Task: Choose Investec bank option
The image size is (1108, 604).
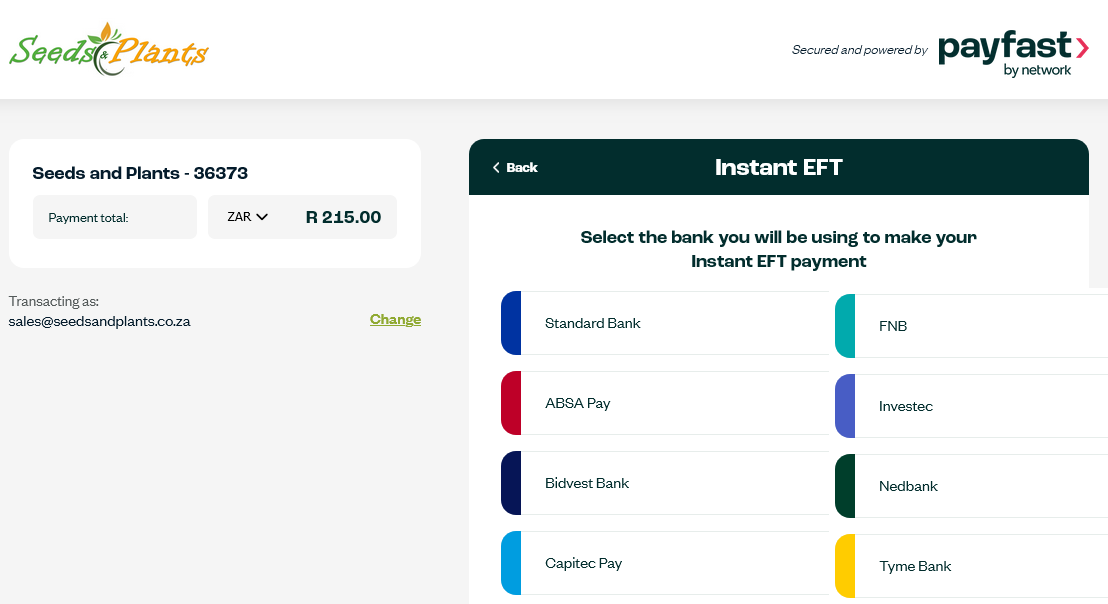Action: [x=972, y=406]
